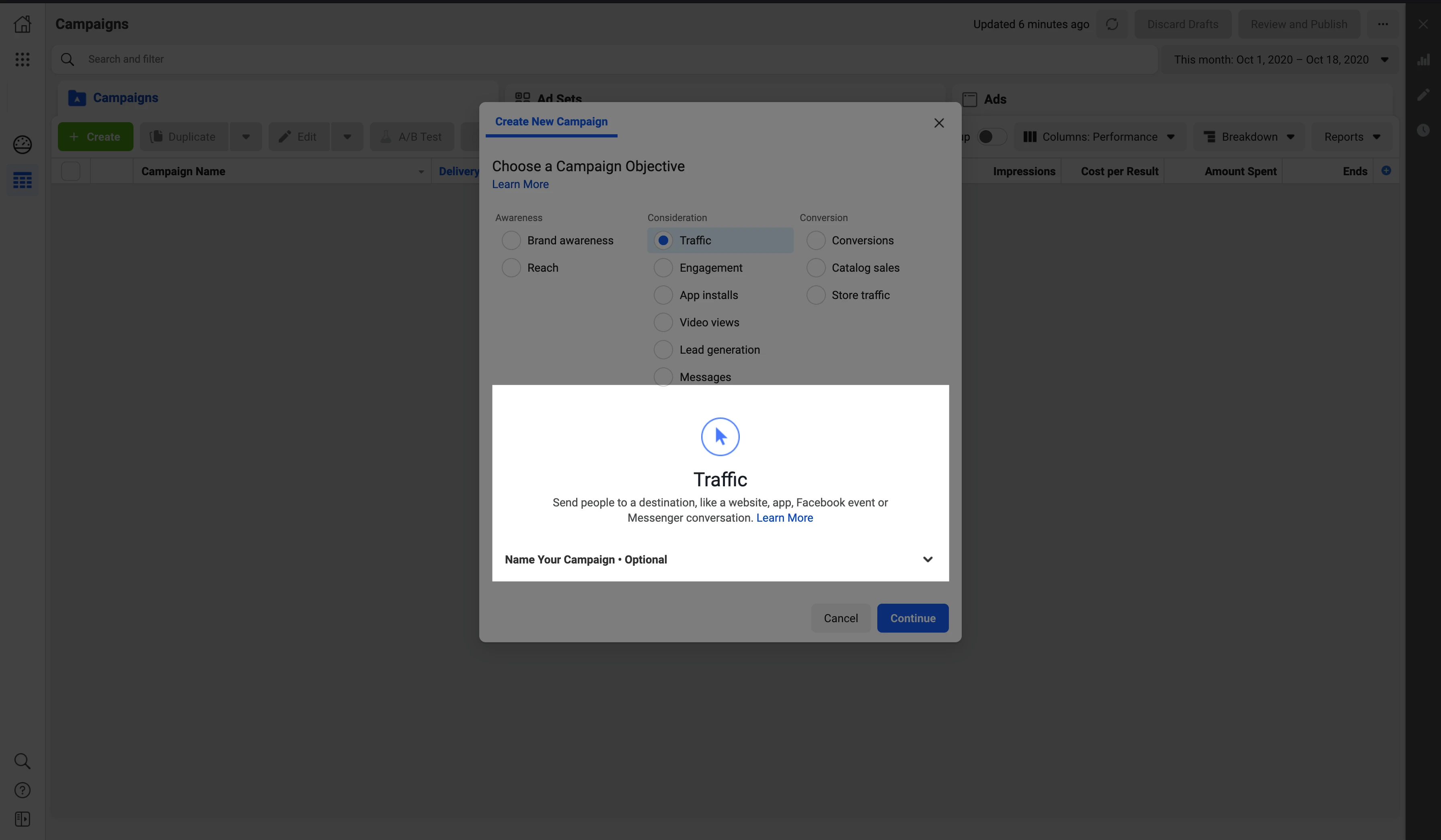Viewport: 1441px width, 840px height.
Task: Open the account overview gauge icon
Action: coord(22,145)
